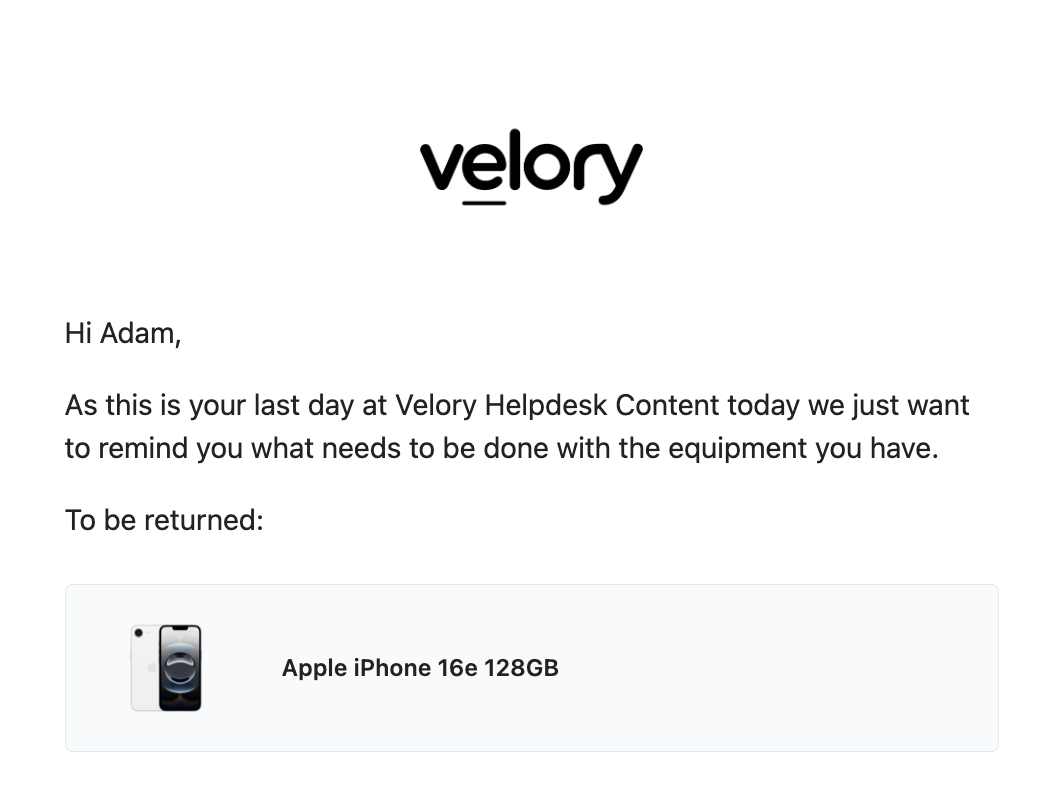Click the word "today" in the message

[764, 405]
